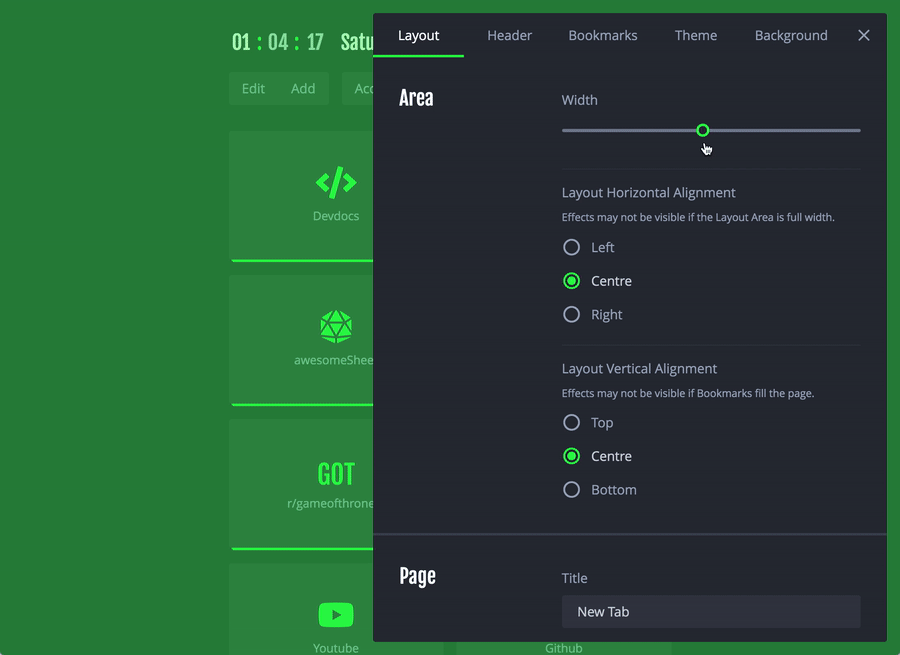Image resolution: width=900 pixels, height=655 pixels.
Task: Select Top vertical alignment
Action: click(588, 423)
